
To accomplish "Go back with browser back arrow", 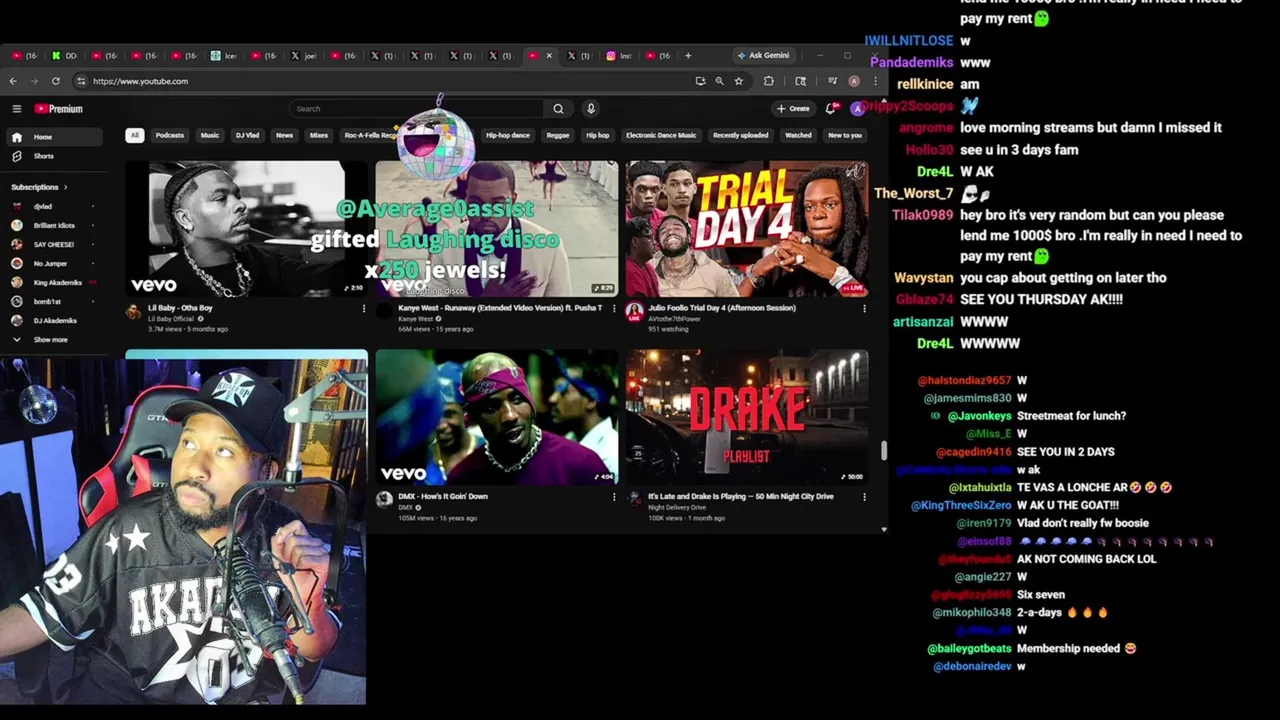I will pos(13,81).
